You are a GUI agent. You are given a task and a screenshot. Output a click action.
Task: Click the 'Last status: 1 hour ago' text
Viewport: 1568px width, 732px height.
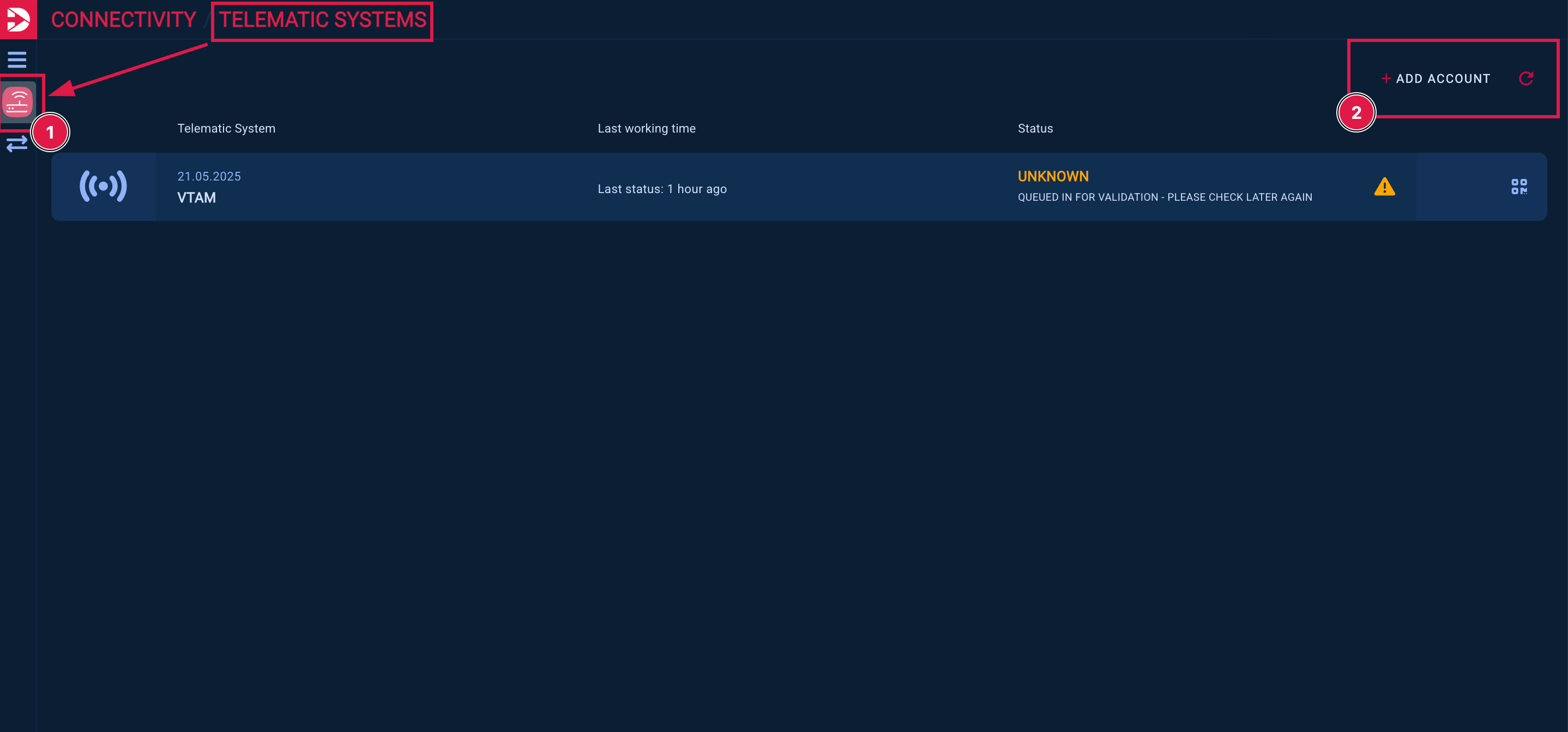coord(662,189)
